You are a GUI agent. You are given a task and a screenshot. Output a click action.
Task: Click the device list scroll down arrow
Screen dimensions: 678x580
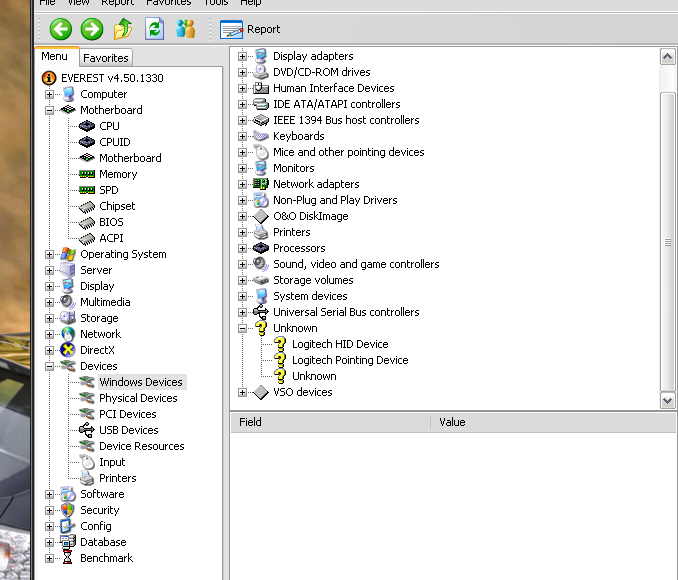pos(668,401)
